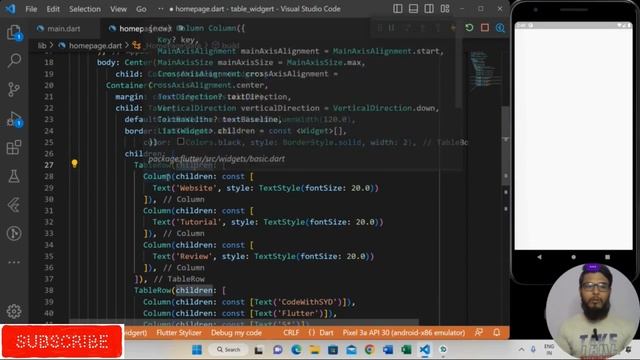Click the circular git graph activity bar icon
640x360 pixels.
pyautogui.click(x=14, y=233)
